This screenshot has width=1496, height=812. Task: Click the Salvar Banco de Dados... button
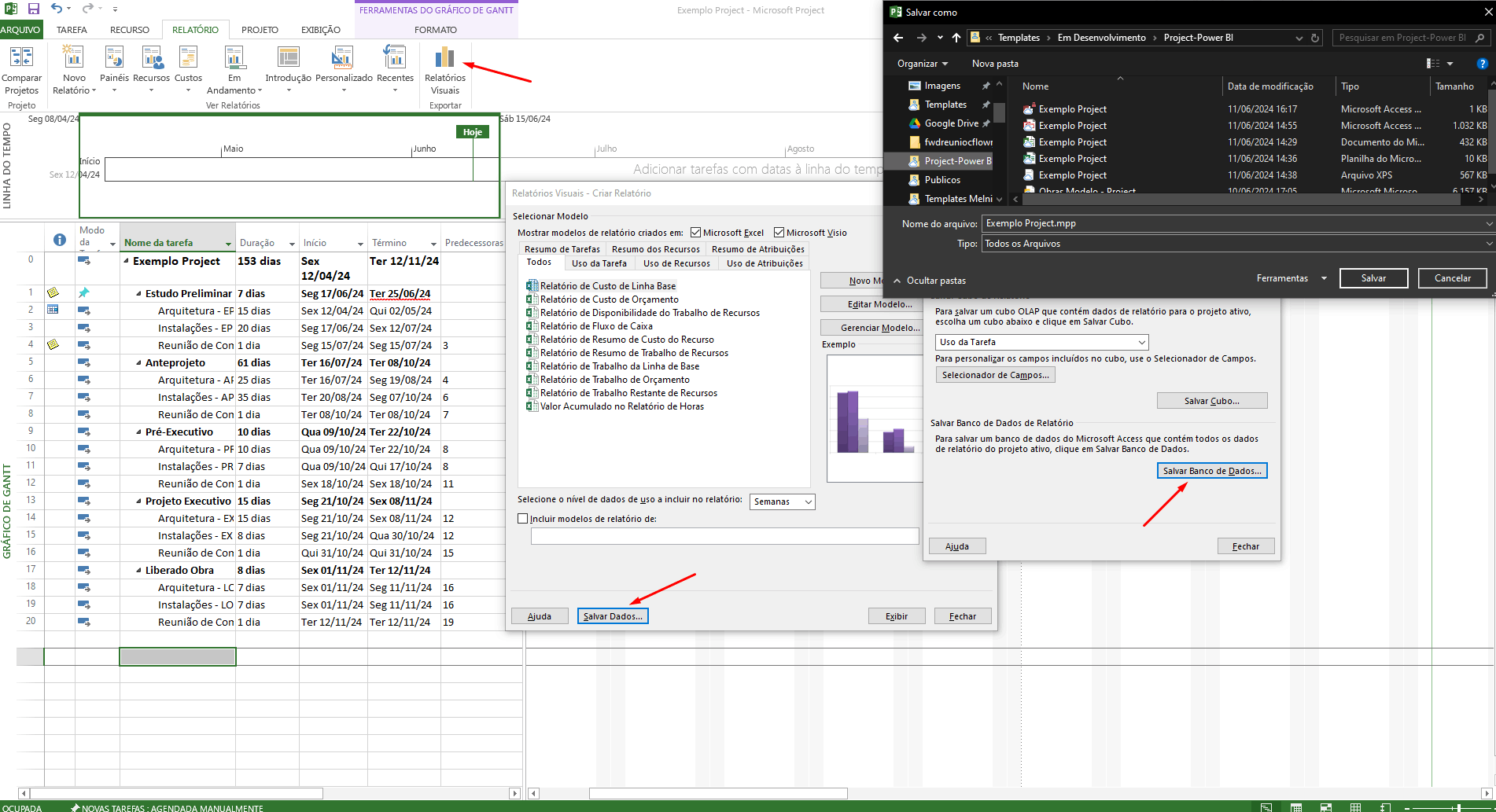pos(1212,471)
